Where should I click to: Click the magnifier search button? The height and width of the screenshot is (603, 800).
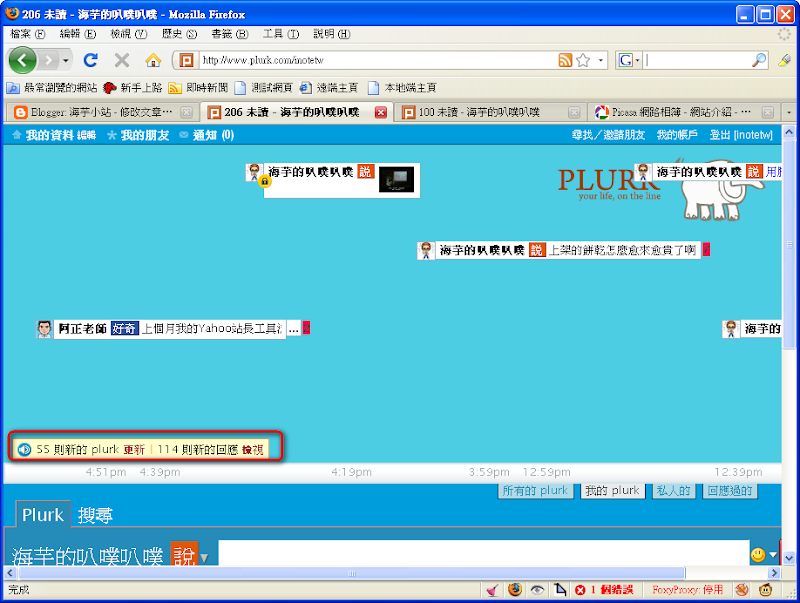click(759, 60)
